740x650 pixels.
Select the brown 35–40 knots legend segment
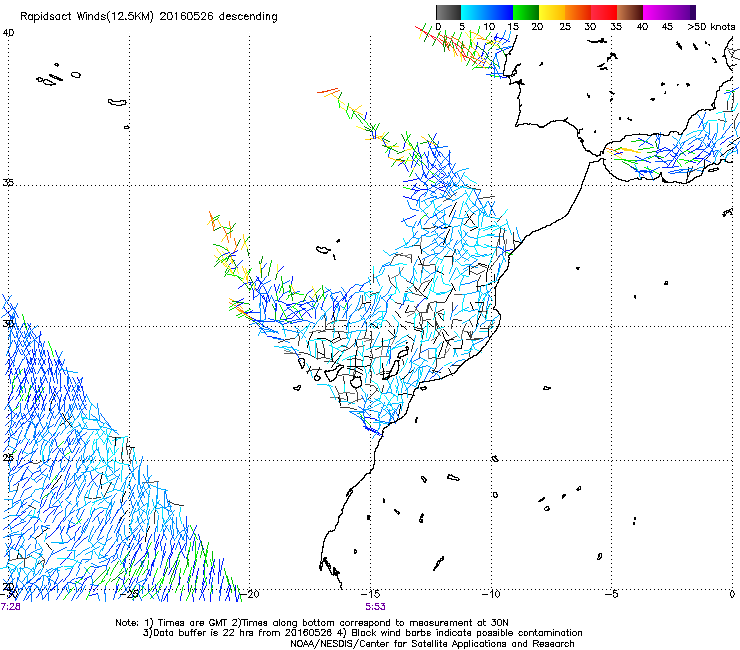(630, 12)
